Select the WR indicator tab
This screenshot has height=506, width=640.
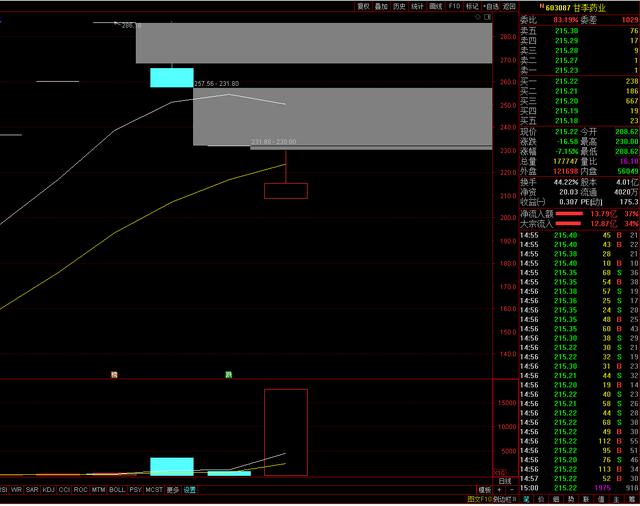[16, 489]
